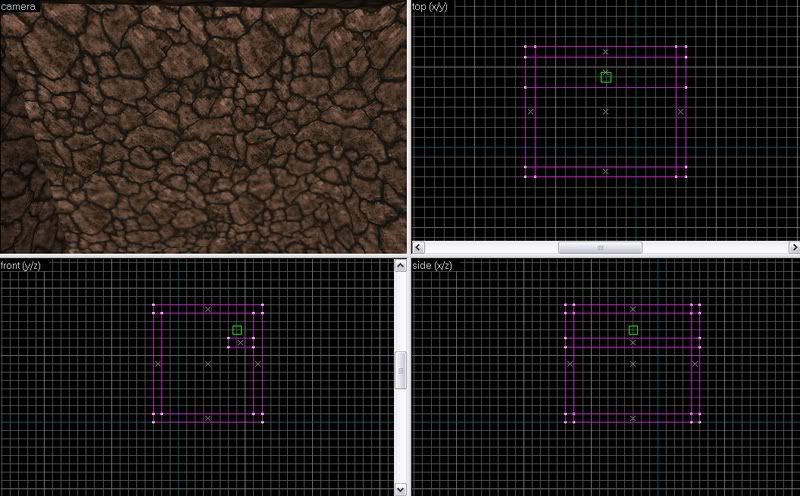Screen dimensions: 800x496
Task: Click the top (x/y) viewport label
Action: coord(433,7)
